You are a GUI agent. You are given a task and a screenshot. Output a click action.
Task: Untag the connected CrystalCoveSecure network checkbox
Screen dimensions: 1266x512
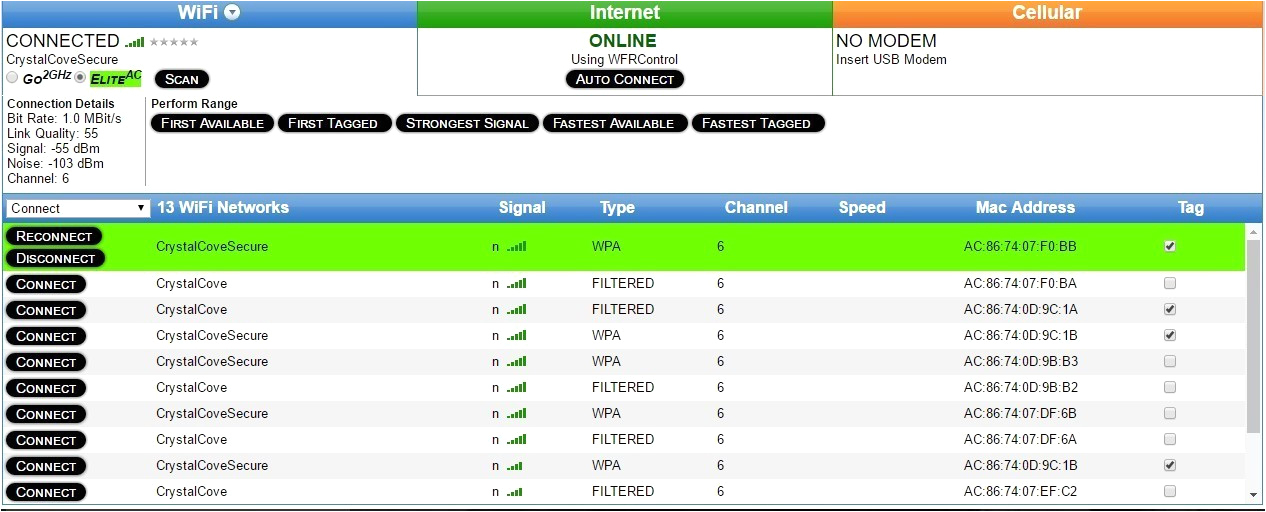pos(1170,246)
